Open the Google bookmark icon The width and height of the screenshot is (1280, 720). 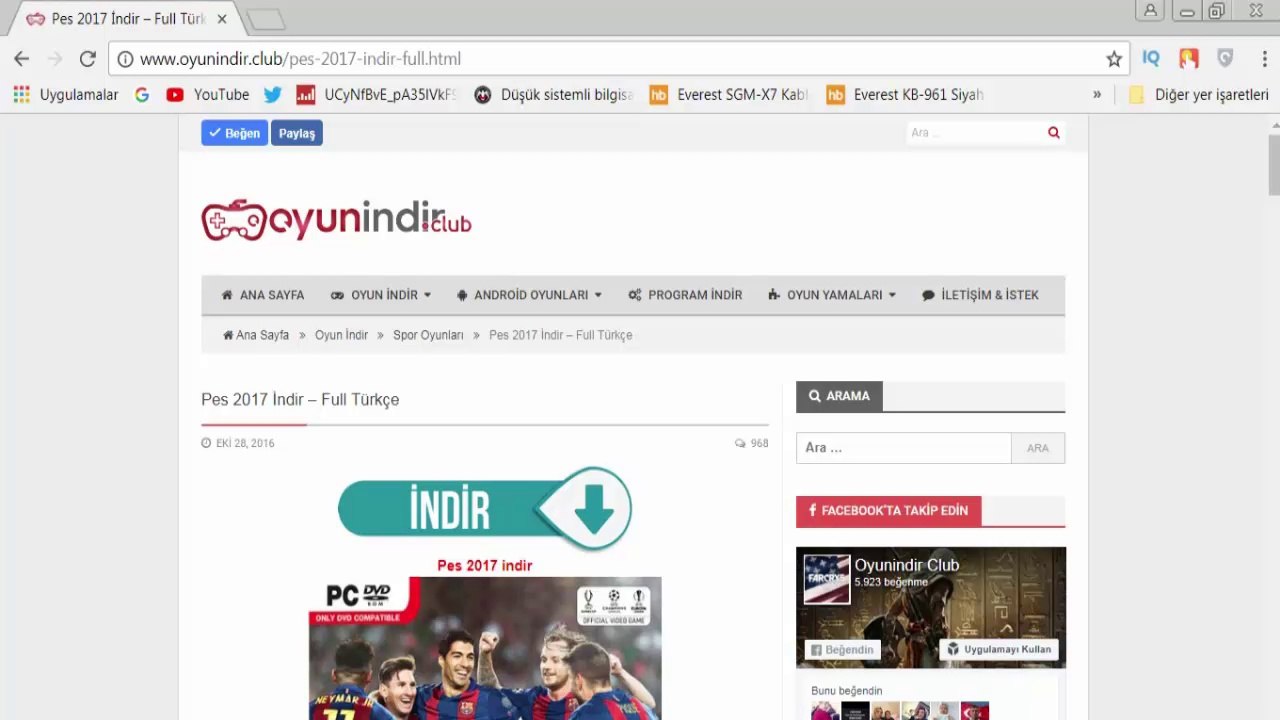click(142, 95)
